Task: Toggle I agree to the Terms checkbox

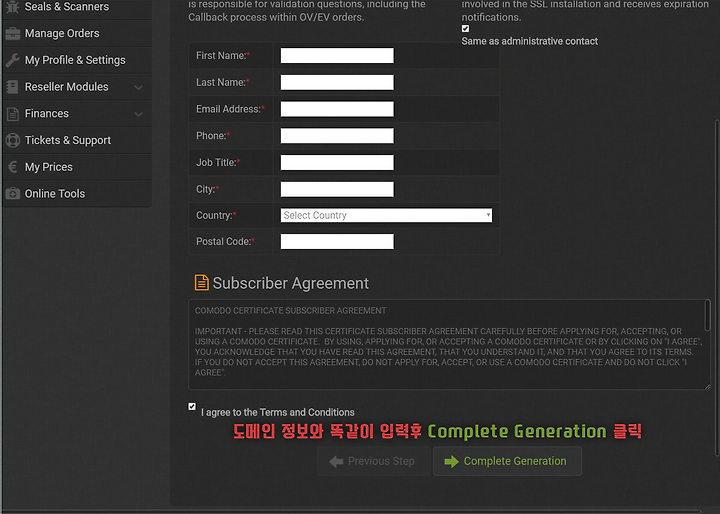Action: coord(192,406)
